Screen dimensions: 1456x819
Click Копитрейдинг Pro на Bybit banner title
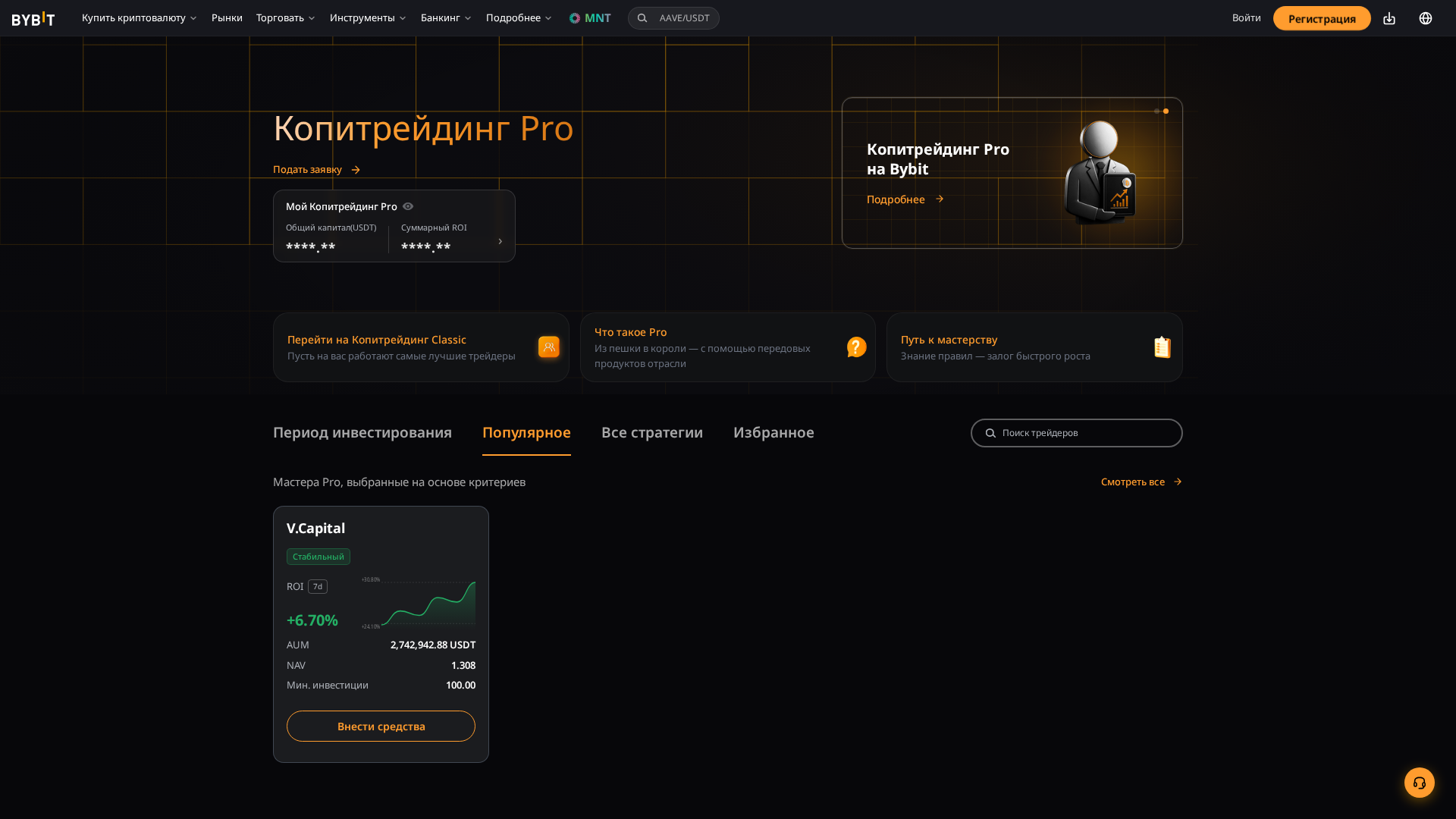[x=938, y=159]
